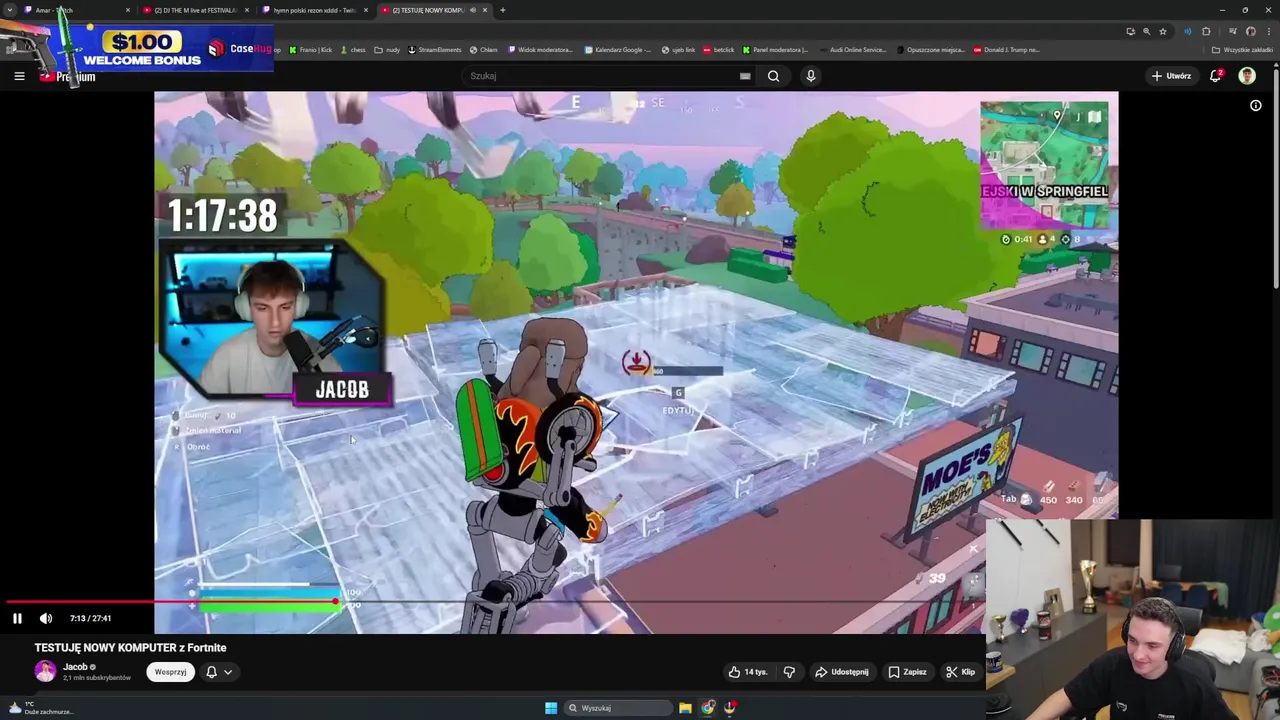
Task: Click the zoom magnifier icon in address bar
Action: tap(1146, 31)
